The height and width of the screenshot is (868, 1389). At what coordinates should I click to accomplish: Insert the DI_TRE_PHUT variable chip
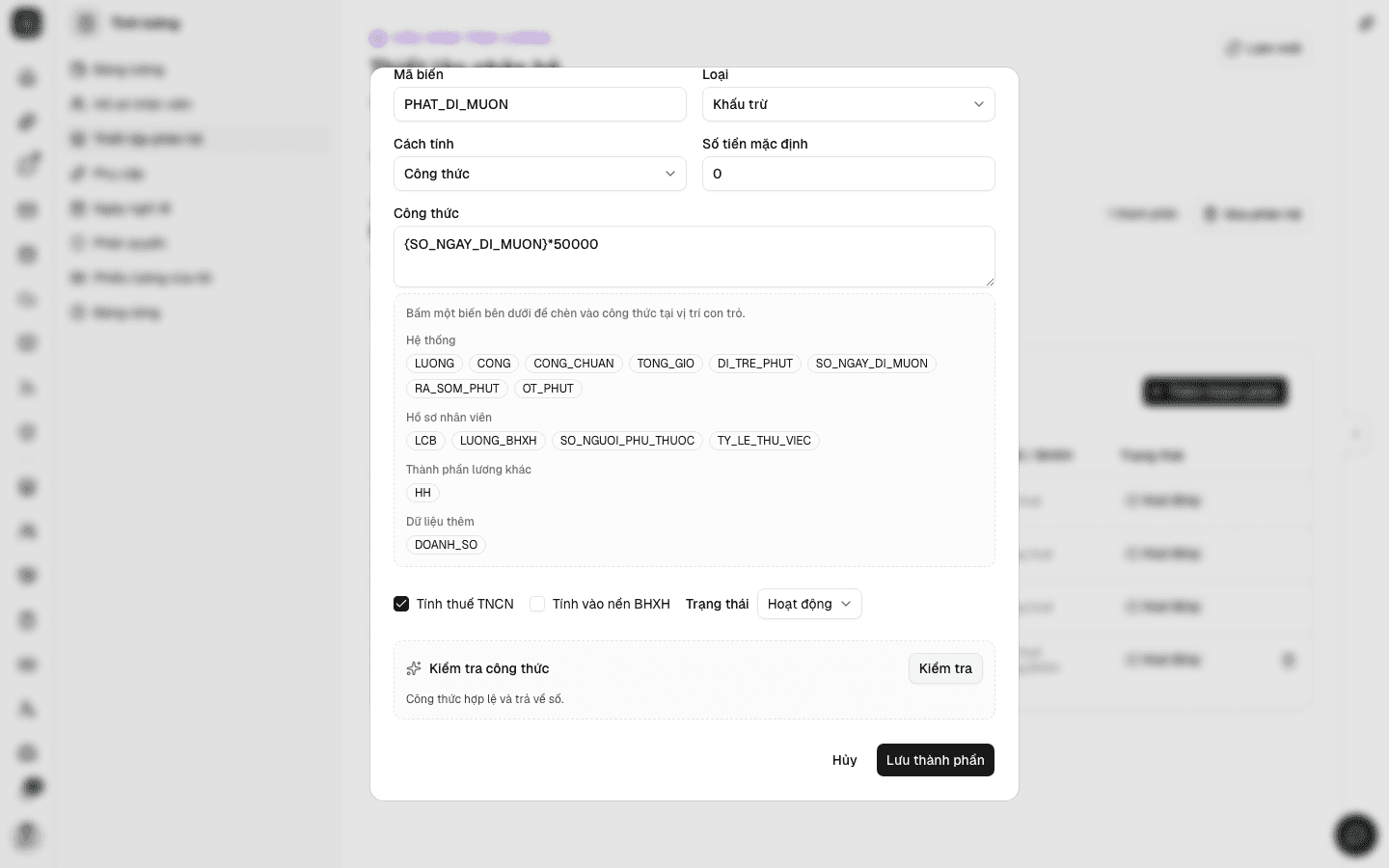[x=755, y=364]
